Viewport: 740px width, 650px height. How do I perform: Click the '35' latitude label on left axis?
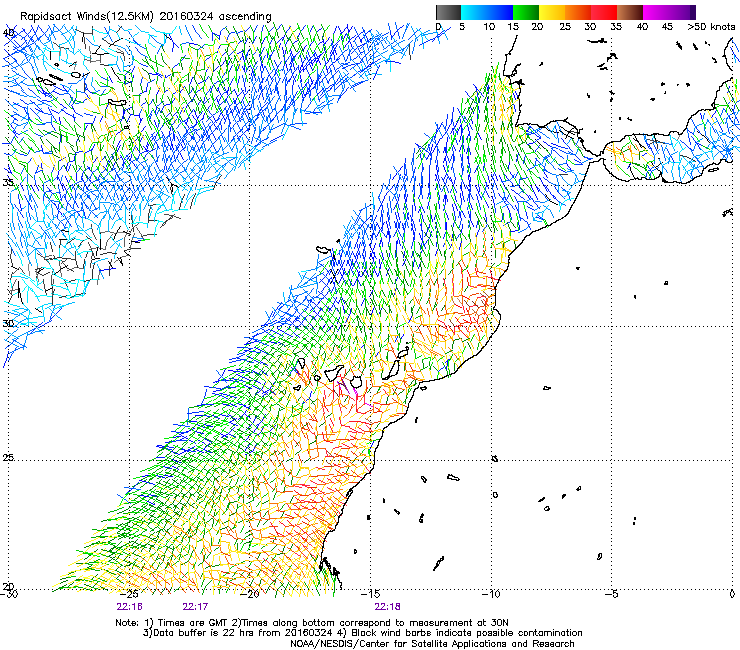point(8,182)
